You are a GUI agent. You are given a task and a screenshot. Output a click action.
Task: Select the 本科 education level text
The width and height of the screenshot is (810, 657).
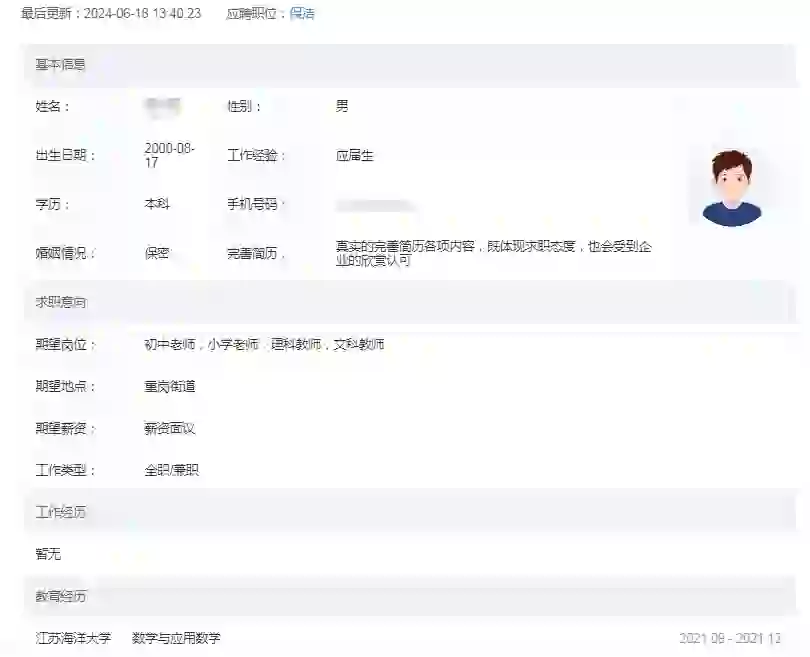point(156,203)
